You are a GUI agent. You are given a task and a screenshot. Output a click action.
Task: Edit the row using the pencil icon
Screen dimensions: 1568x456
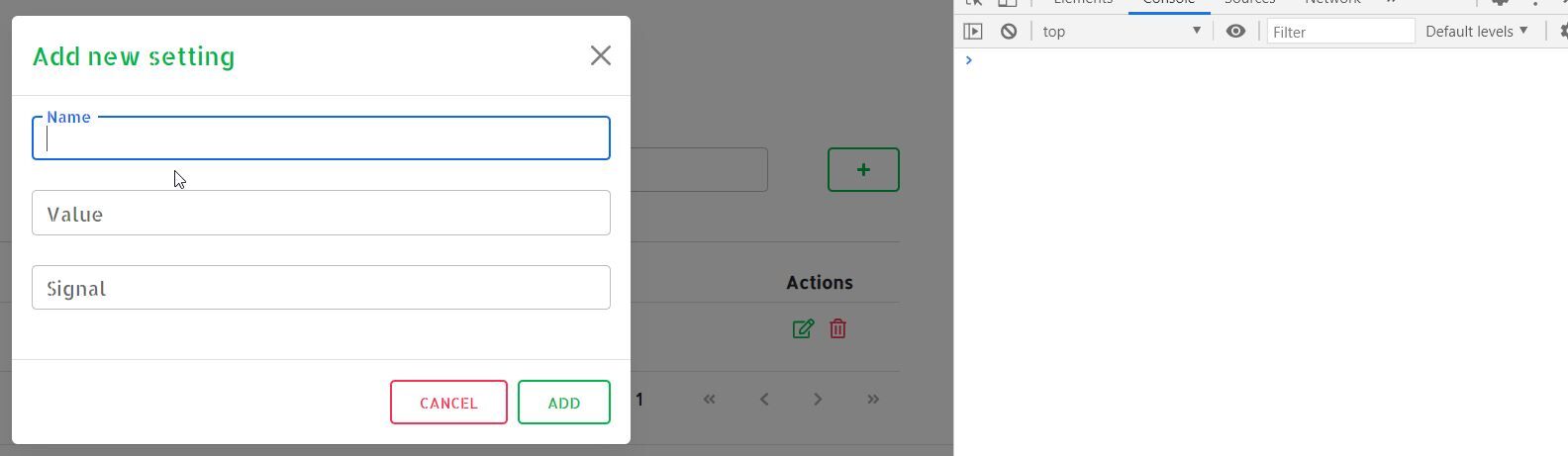tap(803, 328)
